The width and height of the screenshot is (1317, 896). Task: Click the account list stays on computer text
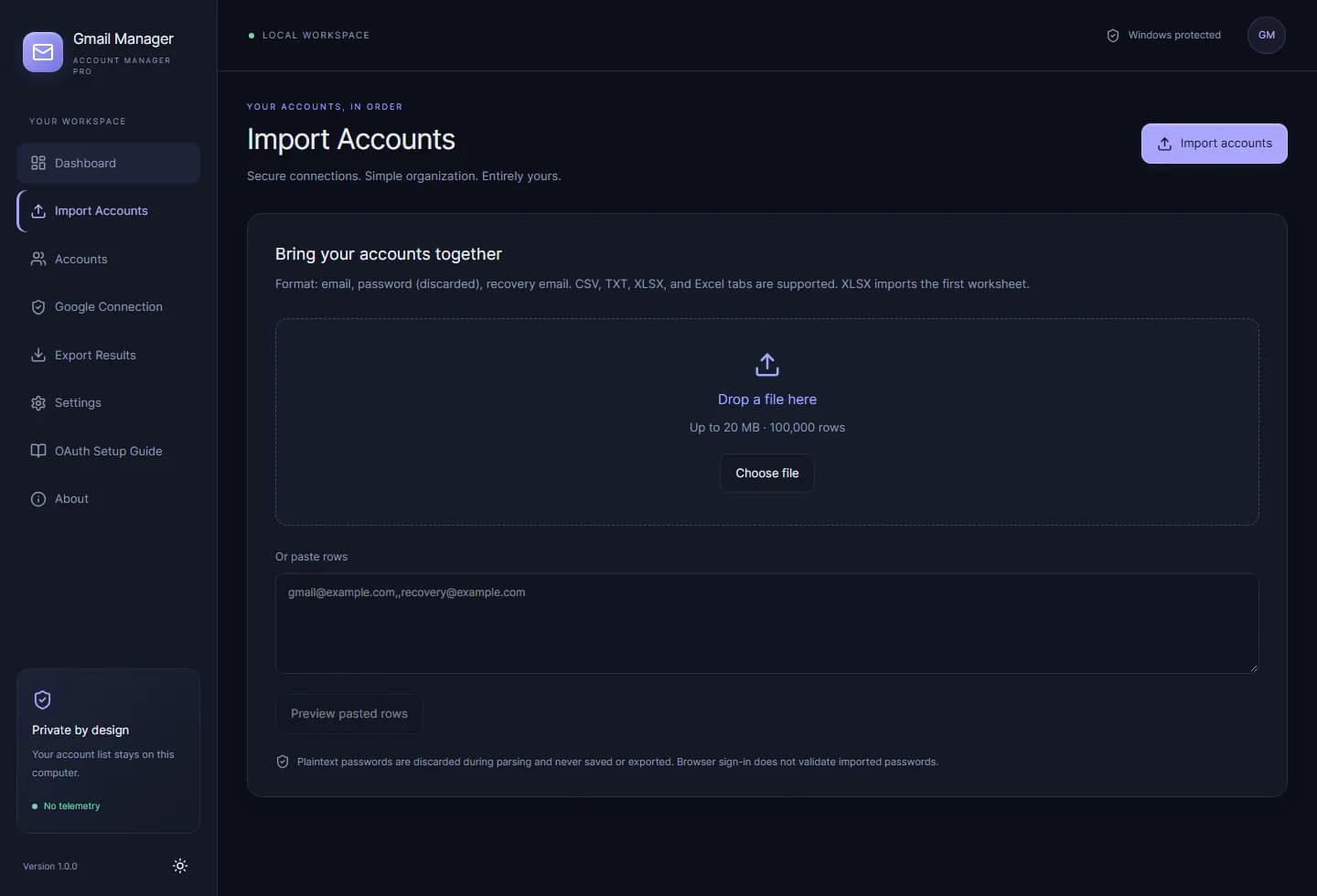coord(102,763)
